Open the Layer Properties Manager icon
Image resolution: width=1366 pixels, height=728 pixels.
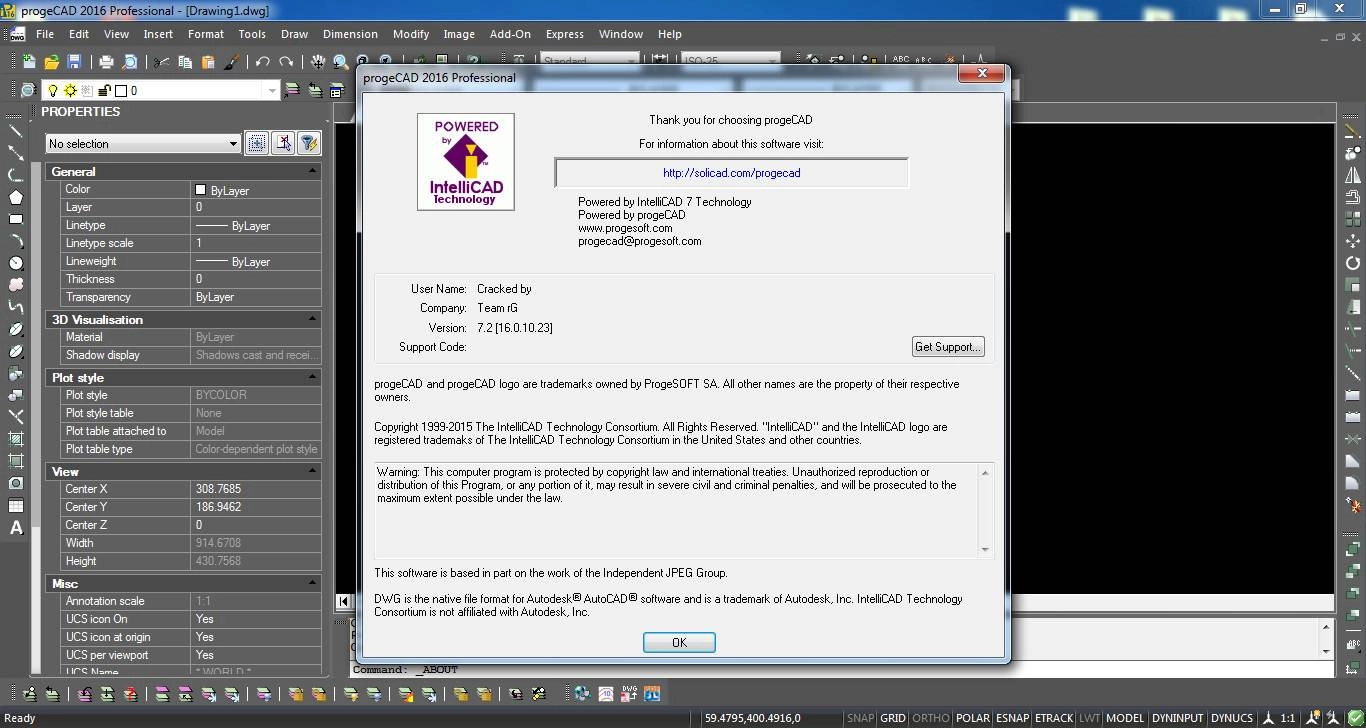point(28,90)
